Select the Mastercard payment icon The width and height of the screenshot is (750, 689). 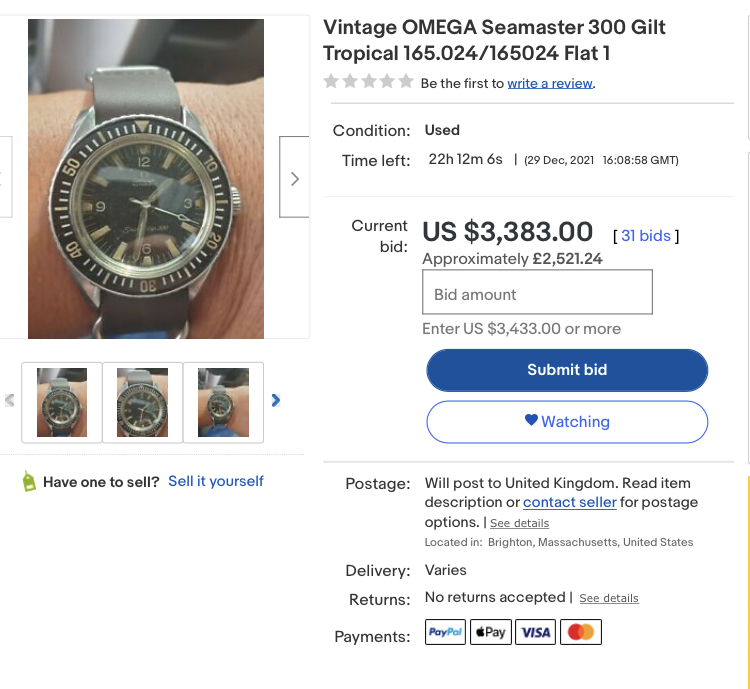(x=581, y=632)
